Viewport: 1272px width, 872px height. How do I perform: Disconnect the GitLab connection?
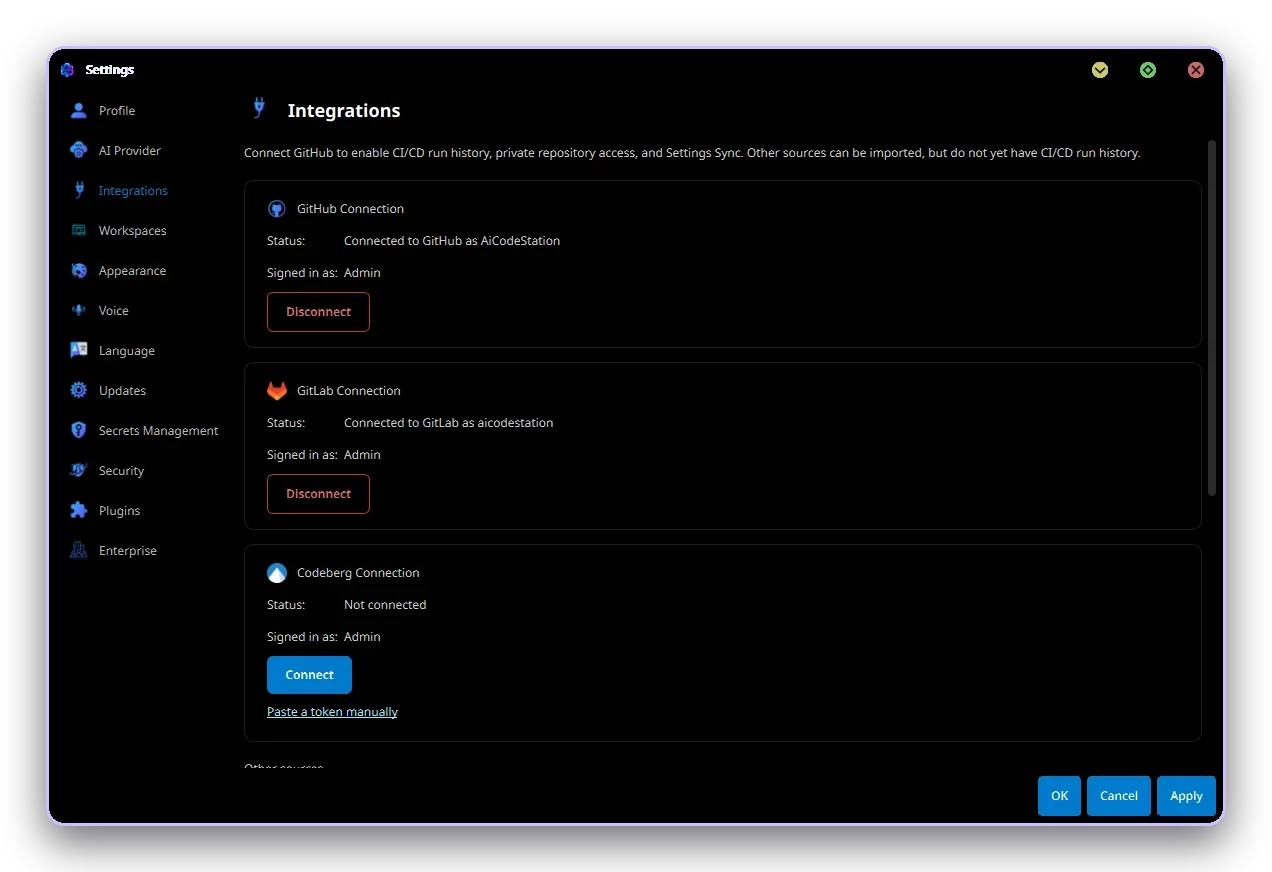(318, 494)
